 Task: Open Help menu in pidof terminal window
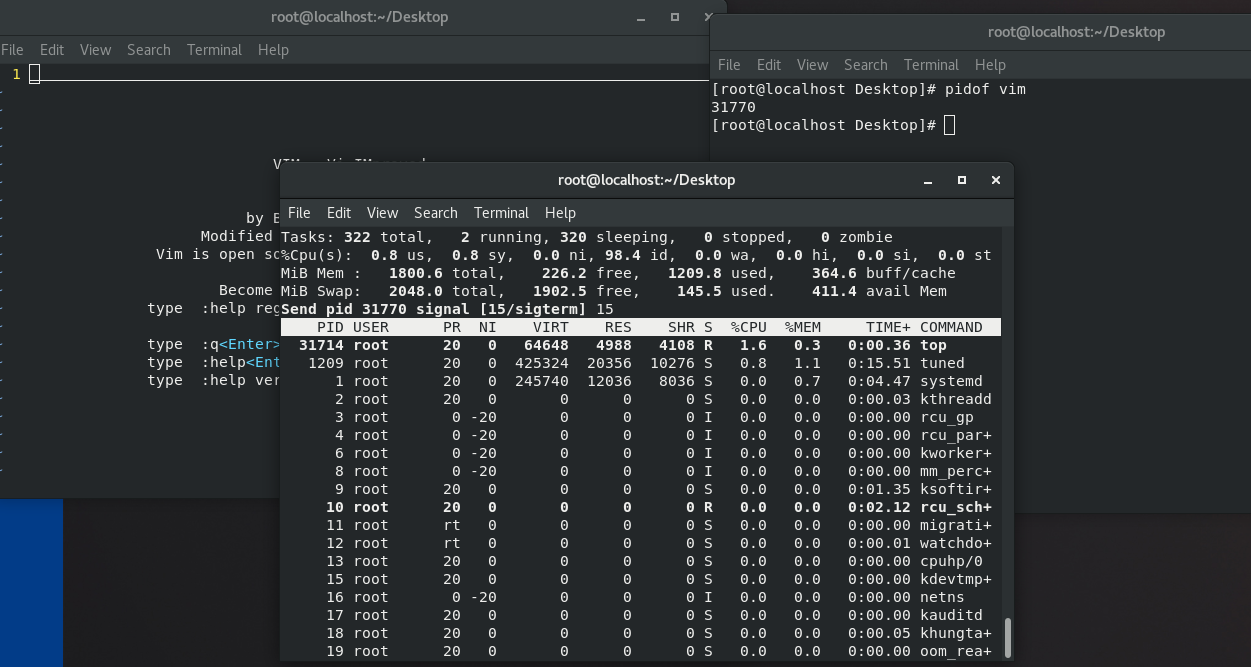[x=990, y=65]
